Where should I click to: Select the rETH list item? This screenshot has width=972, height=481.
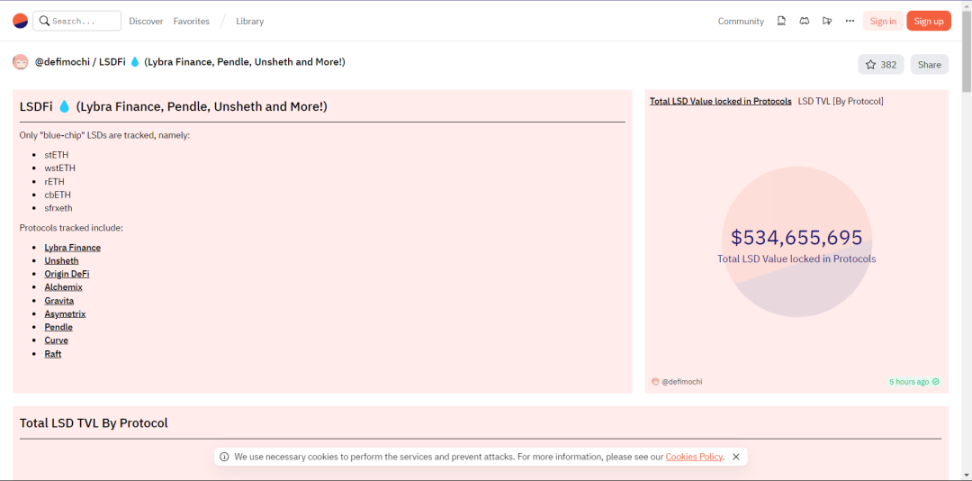pyautogui.click(x=55, y=182)
